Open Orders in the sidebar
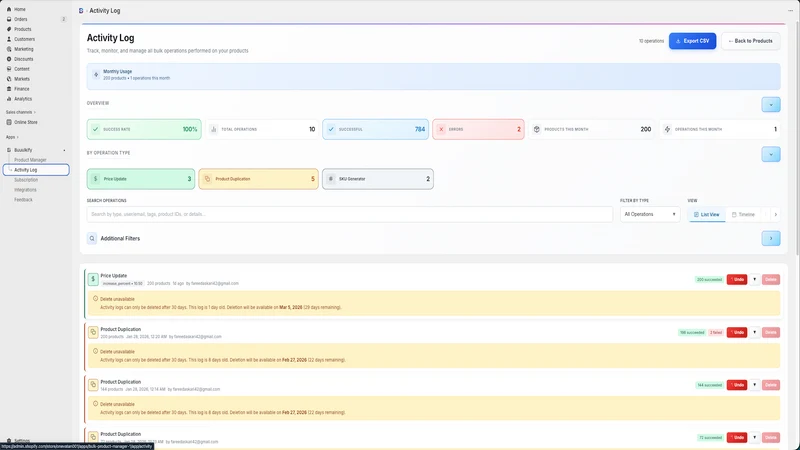The image size is (800, 450). [20, 19]
